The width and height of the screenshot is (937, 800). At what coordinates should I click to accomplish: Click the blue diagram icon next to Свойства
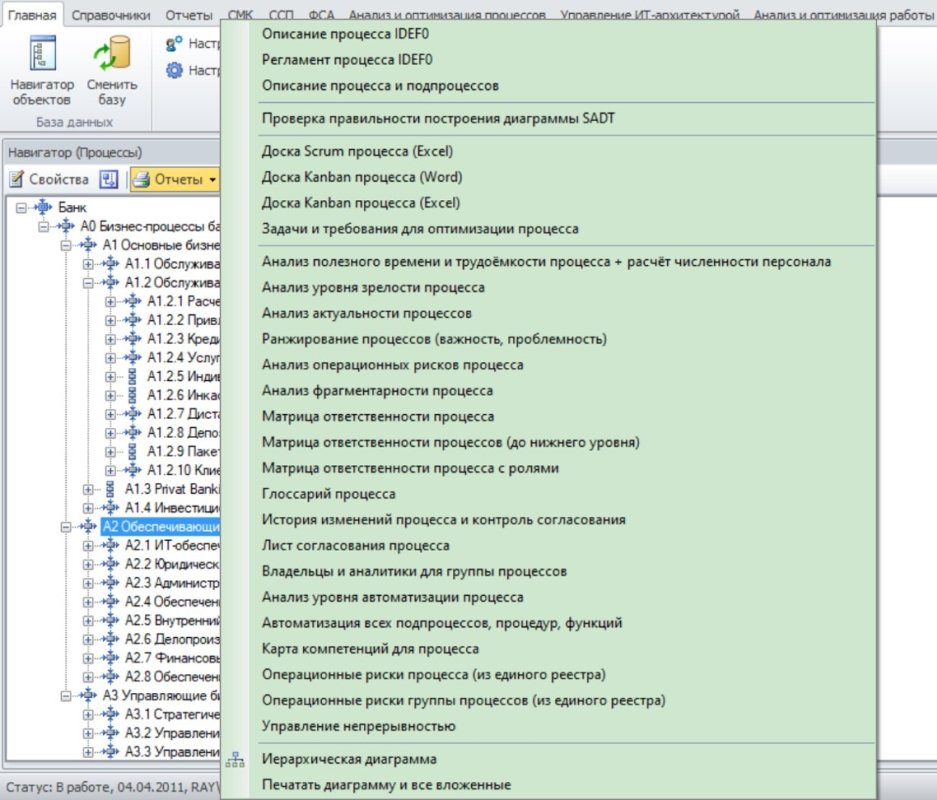click(109, 180)
